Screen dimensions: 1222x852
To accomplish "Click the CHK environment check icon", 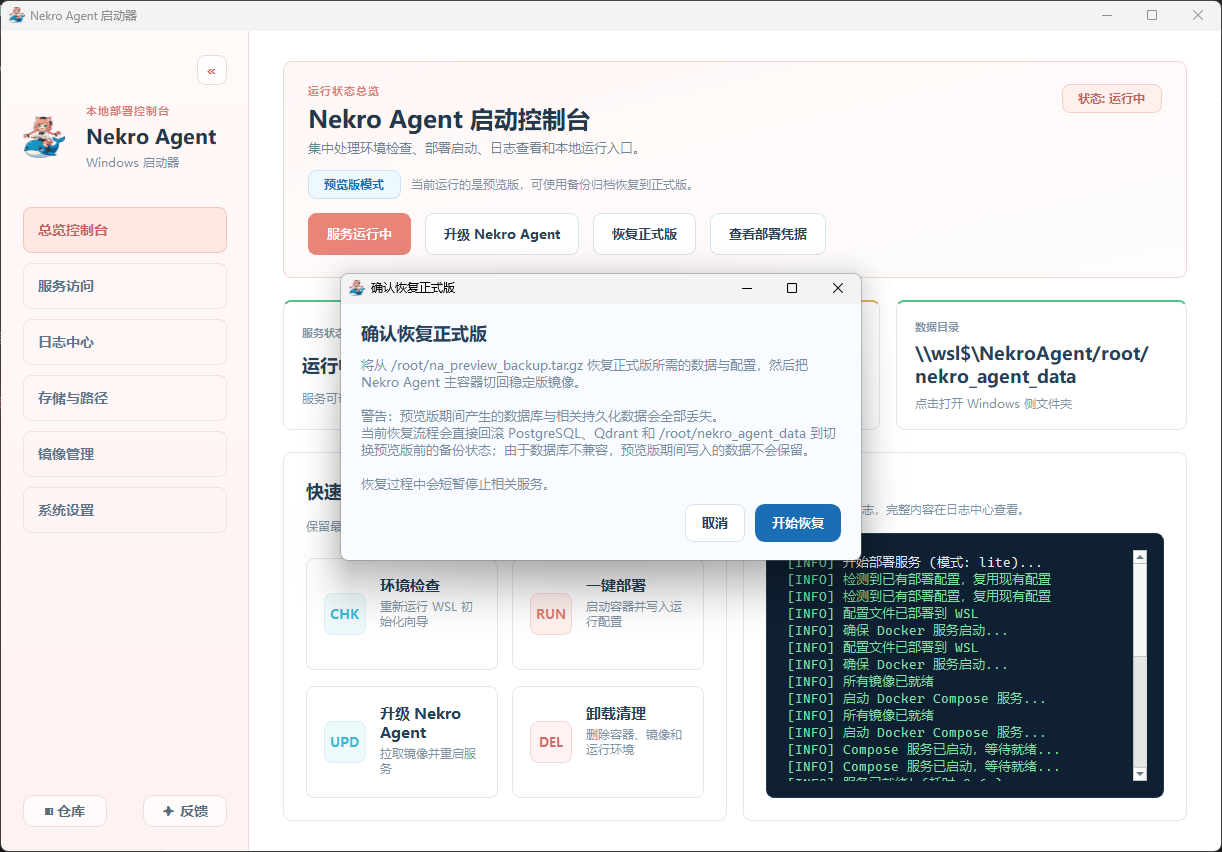I will pos(345,614).
